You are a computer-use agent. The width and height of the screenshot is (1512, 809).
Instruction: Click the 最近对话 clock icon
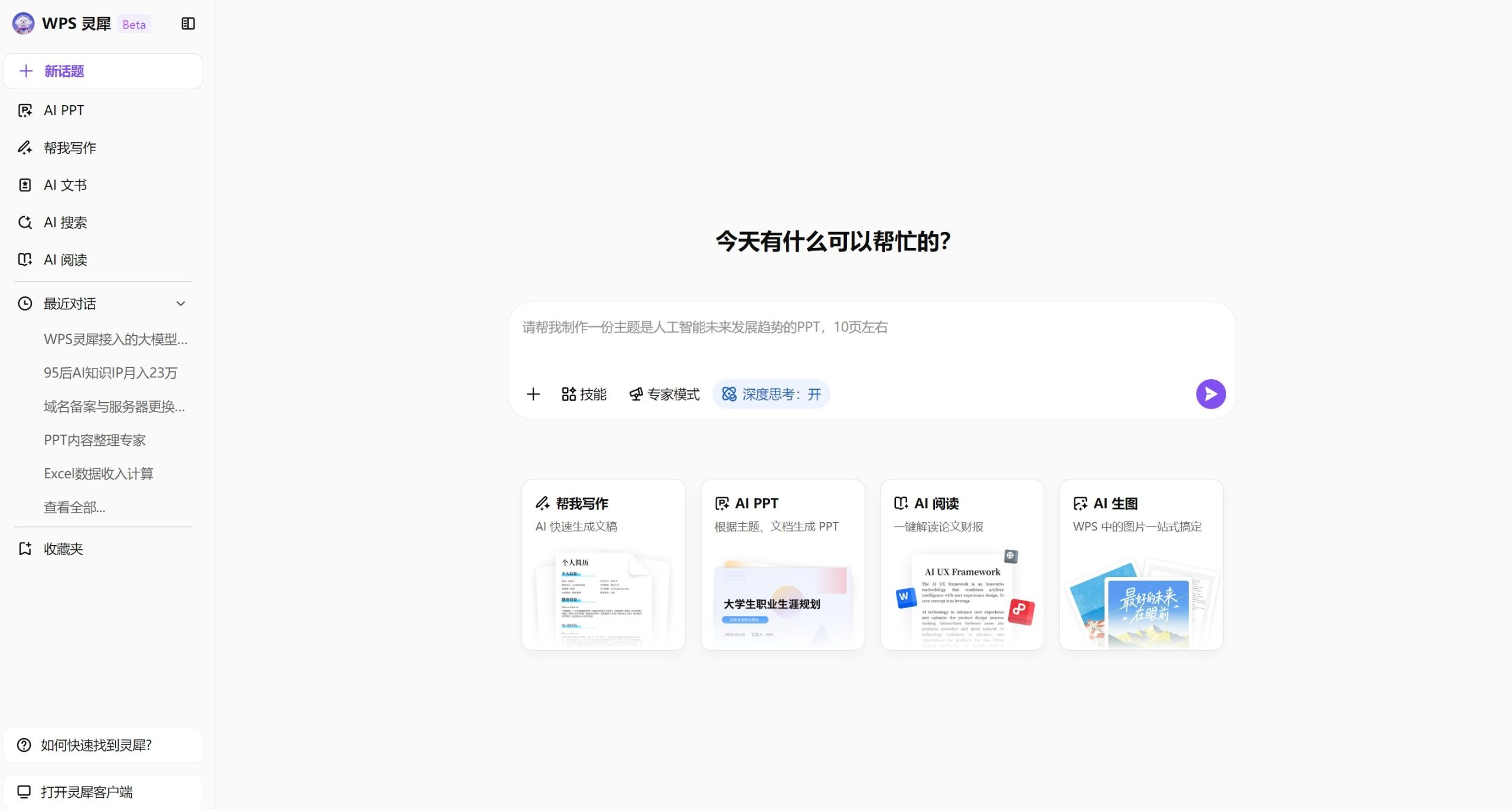(25, 304)
